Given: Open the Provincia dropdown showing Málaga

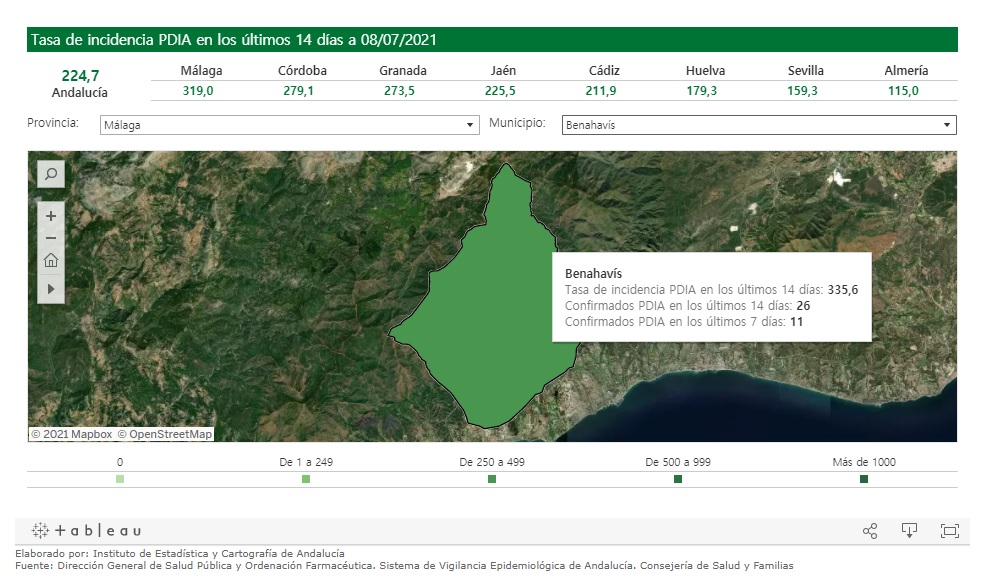Looking at the screenshot, I should [x=290, y=125].
